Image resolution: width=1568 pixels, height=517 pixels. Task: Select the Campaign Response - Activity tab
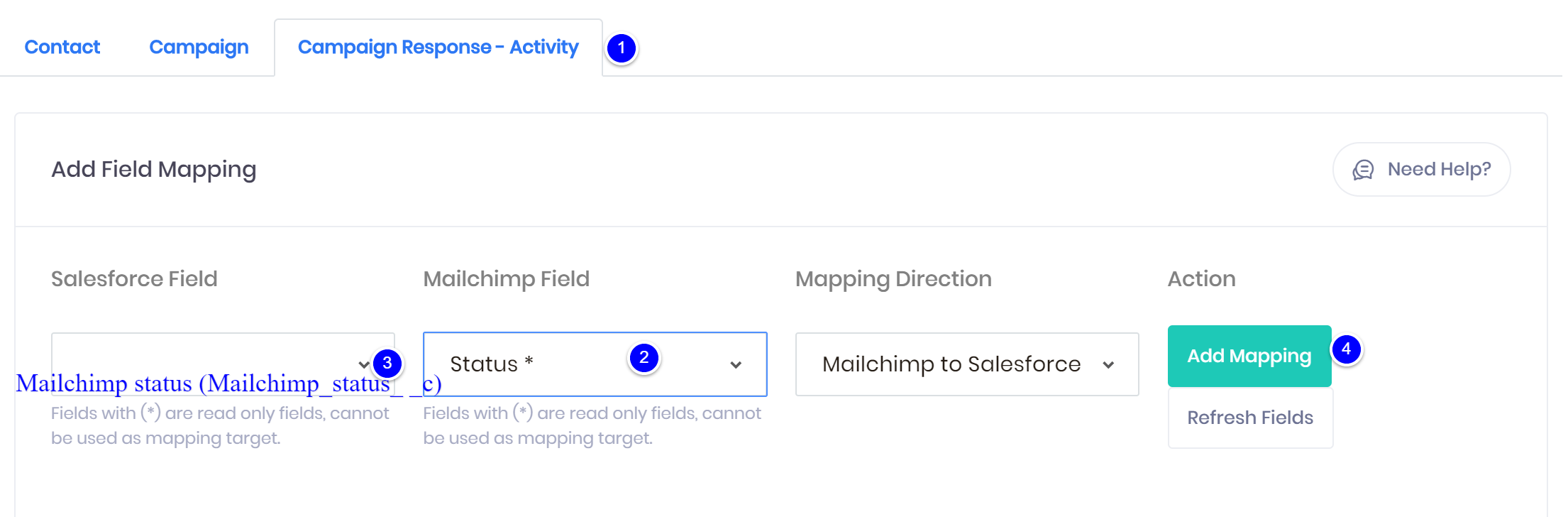tap(438, 47)
